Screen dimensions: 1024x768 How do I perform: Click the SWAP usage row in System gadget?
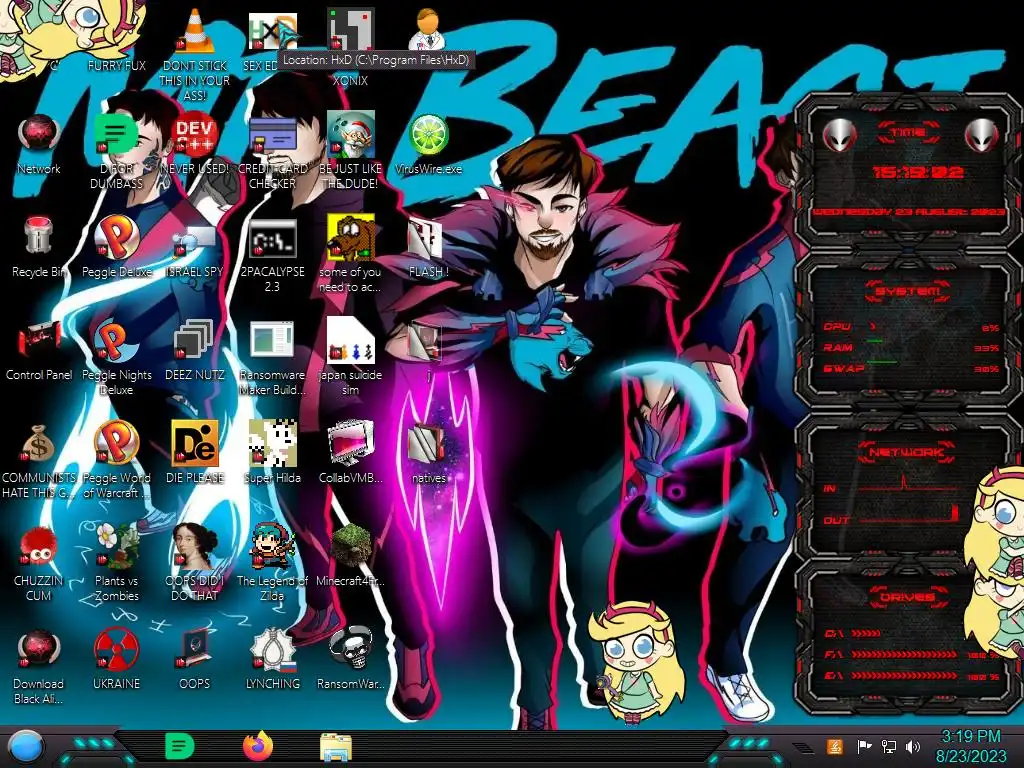tap(912, 368)
